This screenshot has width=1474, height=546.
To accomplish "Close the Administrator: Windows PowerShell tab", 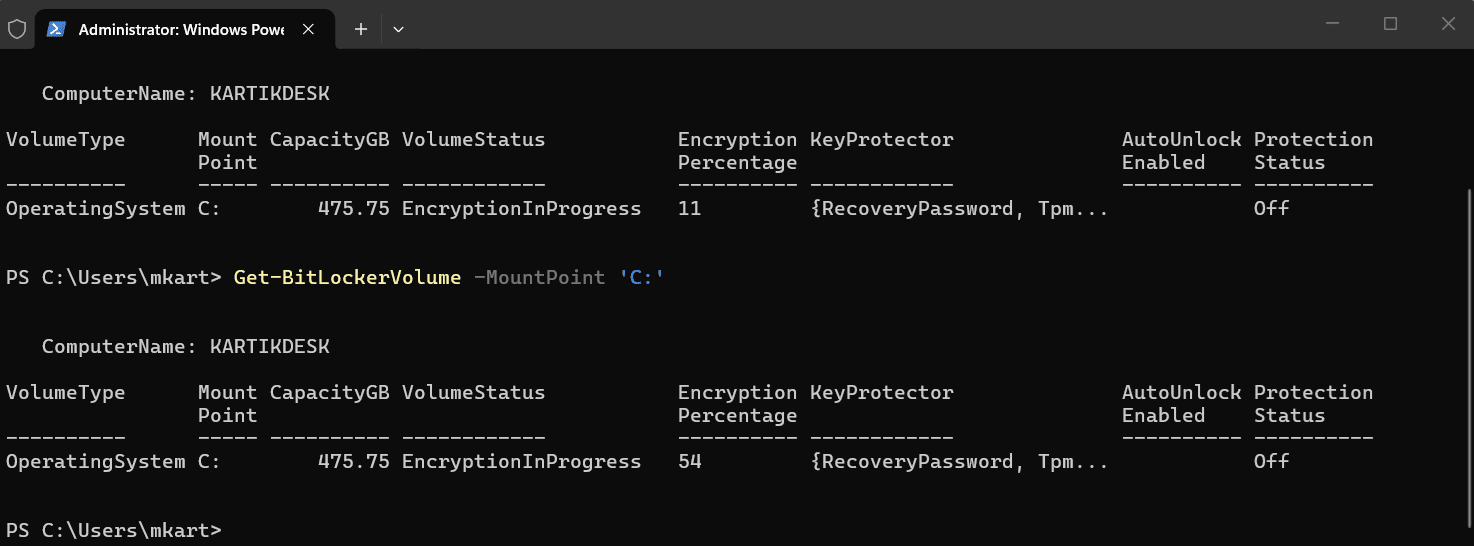I will tap(309, 29).
